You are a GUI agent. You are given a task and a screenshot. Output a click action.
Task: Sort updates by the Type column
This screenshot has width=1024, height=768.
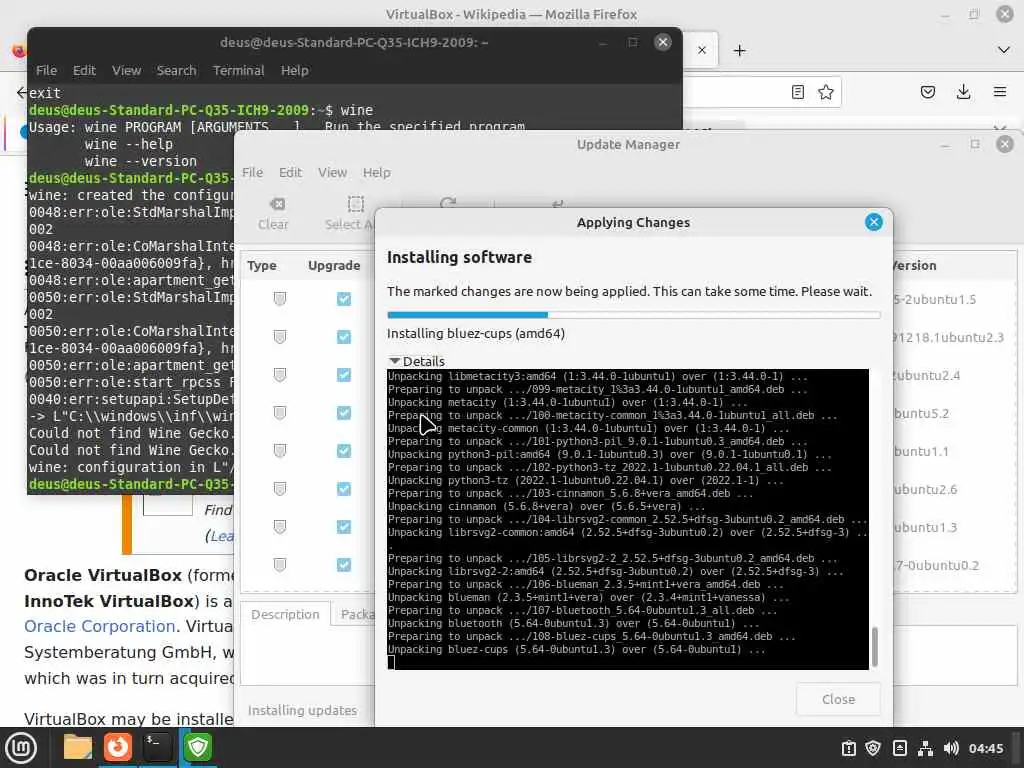(x=261, y=266)
